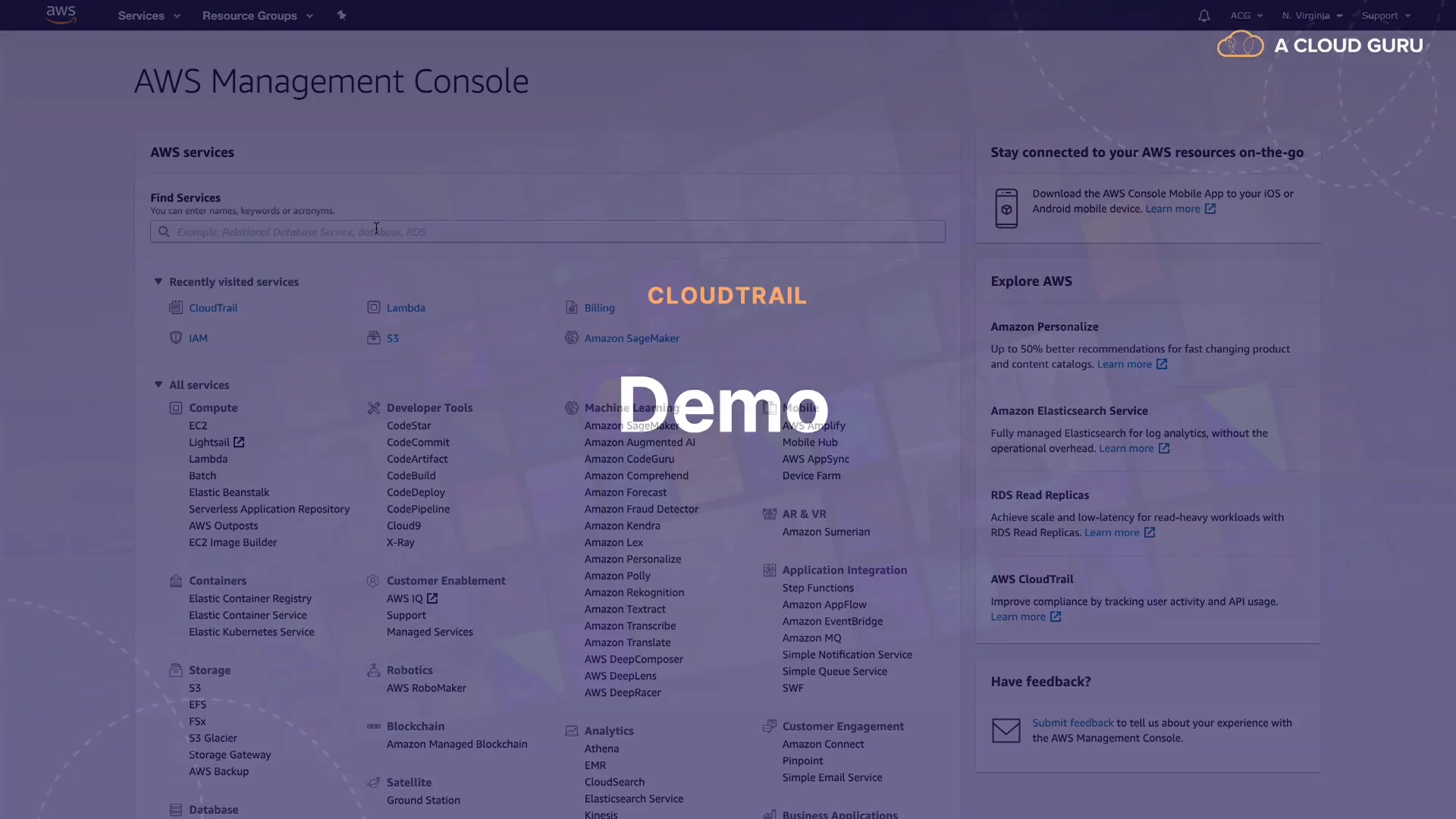Click the Lambda service icon
The height and width of the screenshot is (819, 1456).
point(374,308)
